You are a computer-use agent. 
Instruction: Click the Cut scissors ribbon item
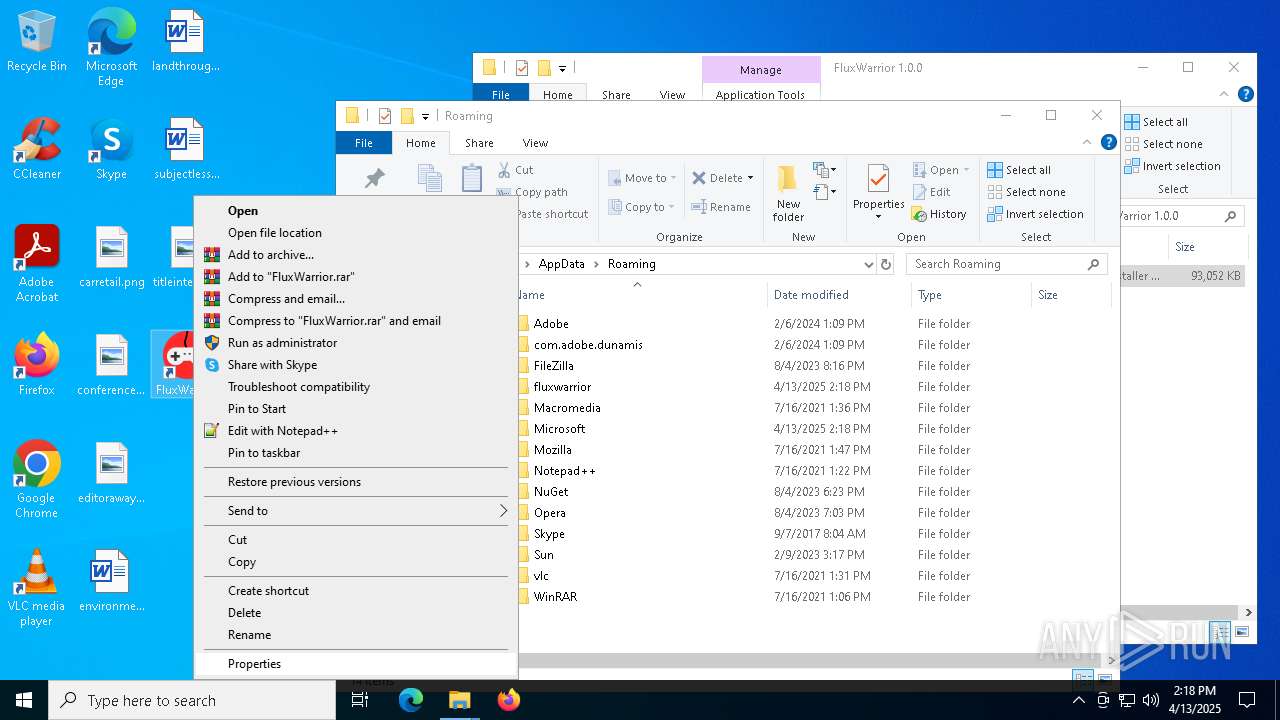(516, 170)
